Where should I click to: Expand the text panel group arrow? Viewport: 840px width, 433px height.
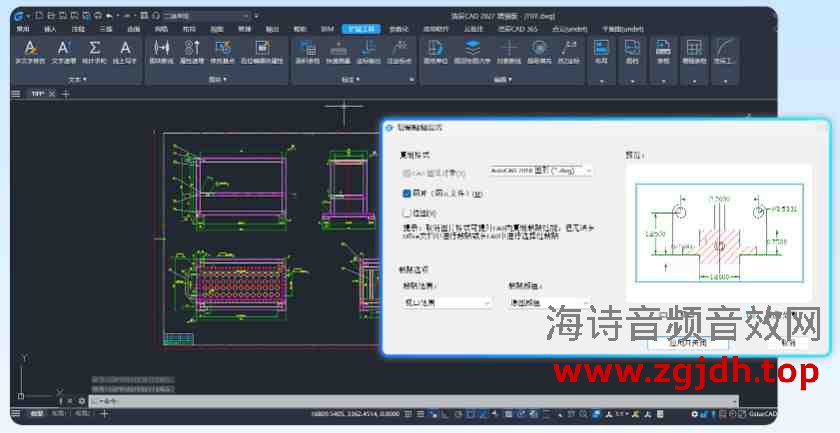coord(83,80)
